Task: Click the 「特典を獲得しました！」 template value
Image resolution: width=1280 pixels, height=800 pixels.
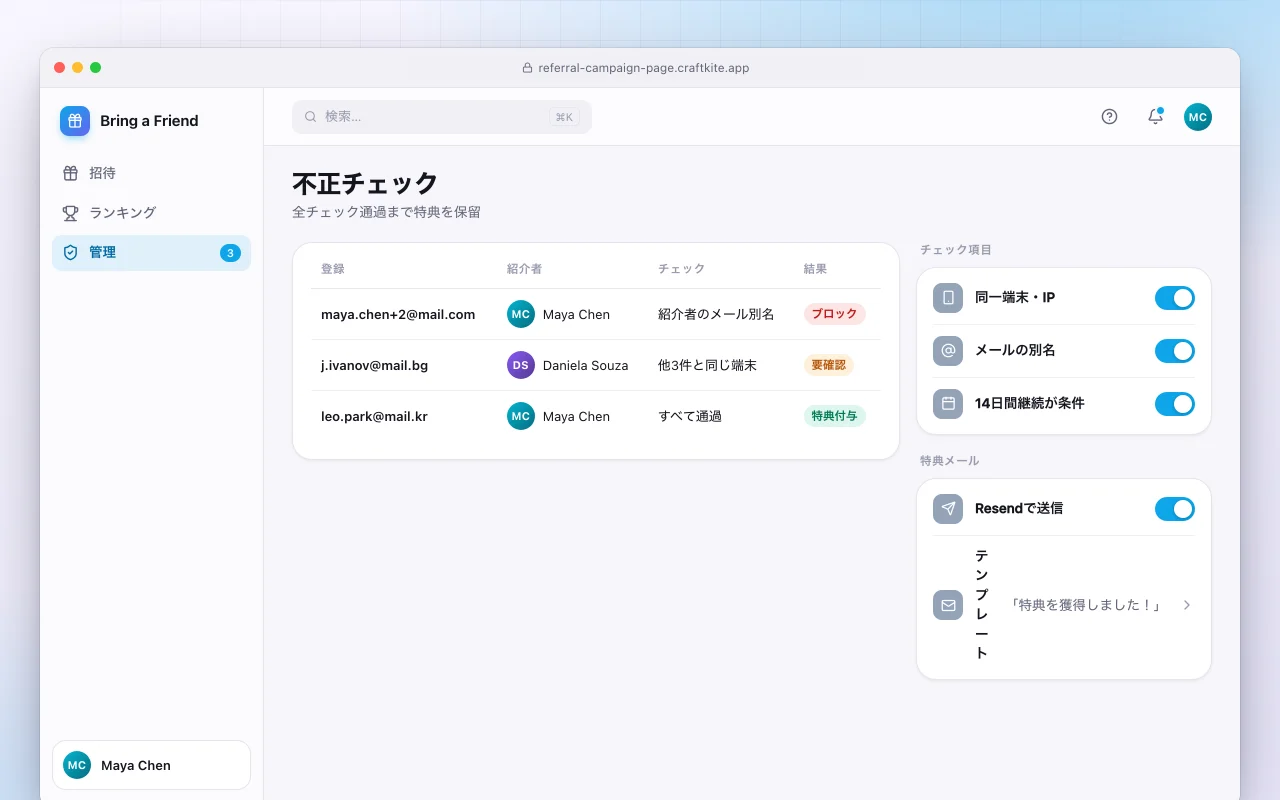Action: (1085, 605)
